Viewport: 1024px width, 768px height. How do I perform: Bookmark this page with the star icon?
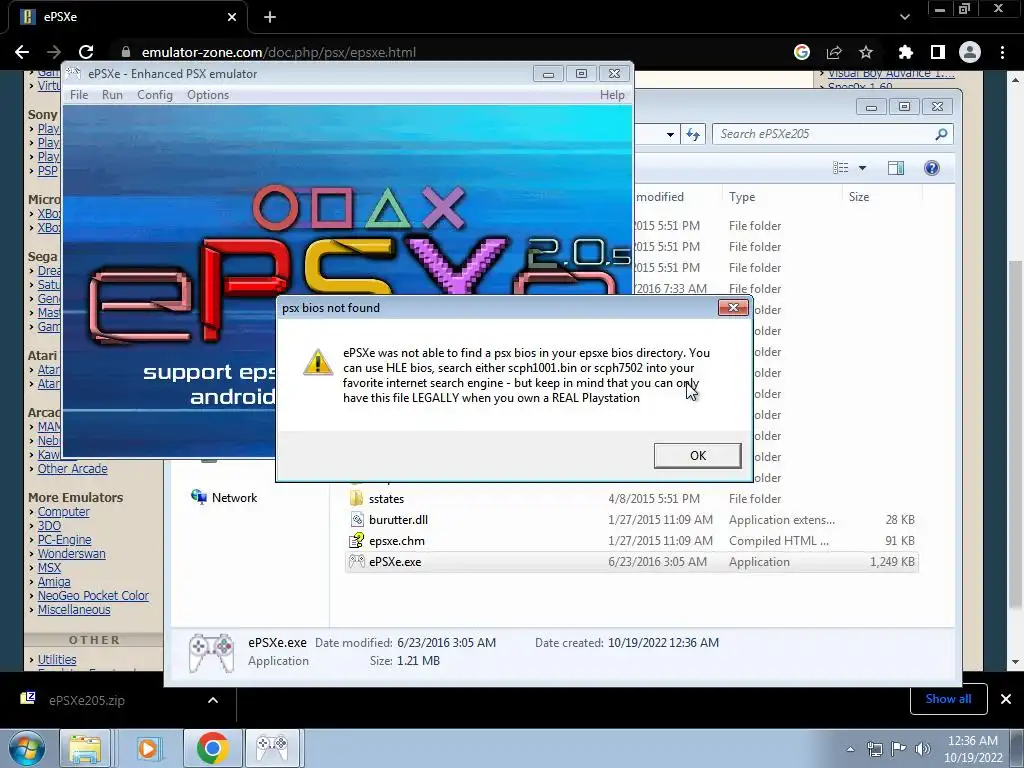[x=866, y=52]
